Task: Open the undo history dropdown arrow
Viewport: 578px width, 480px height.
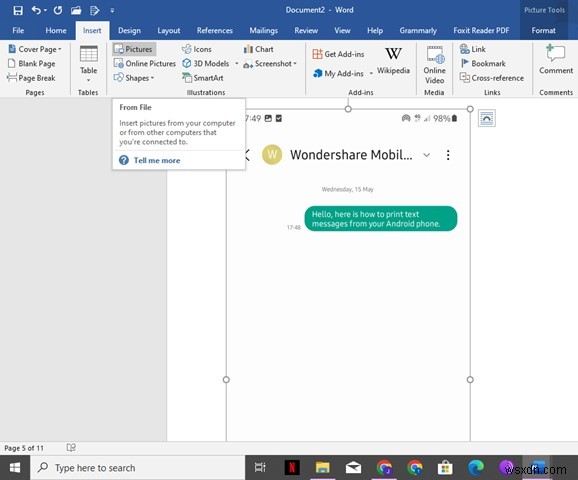Action: [45, 10]
